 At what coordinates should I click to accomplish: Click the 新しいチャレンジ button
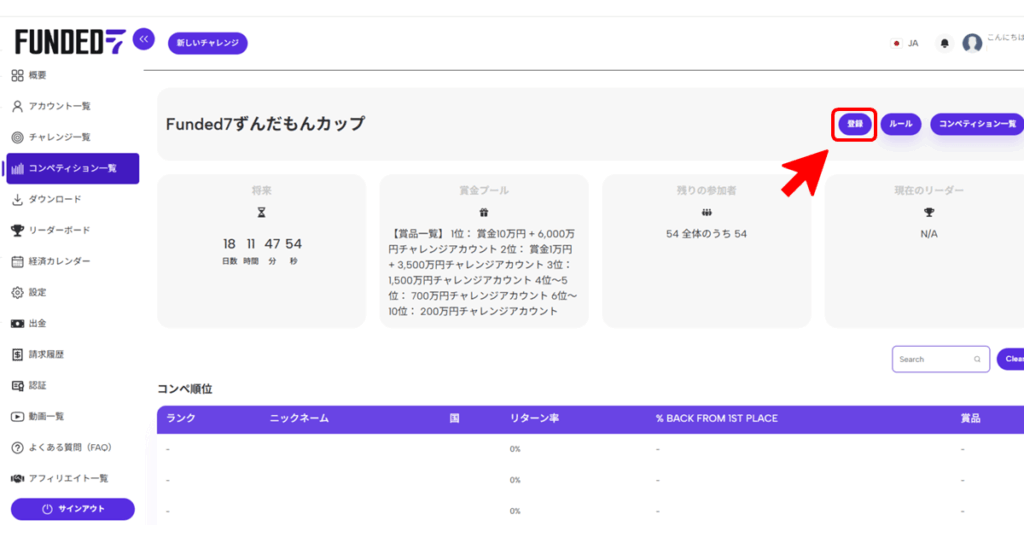(208, 43)
